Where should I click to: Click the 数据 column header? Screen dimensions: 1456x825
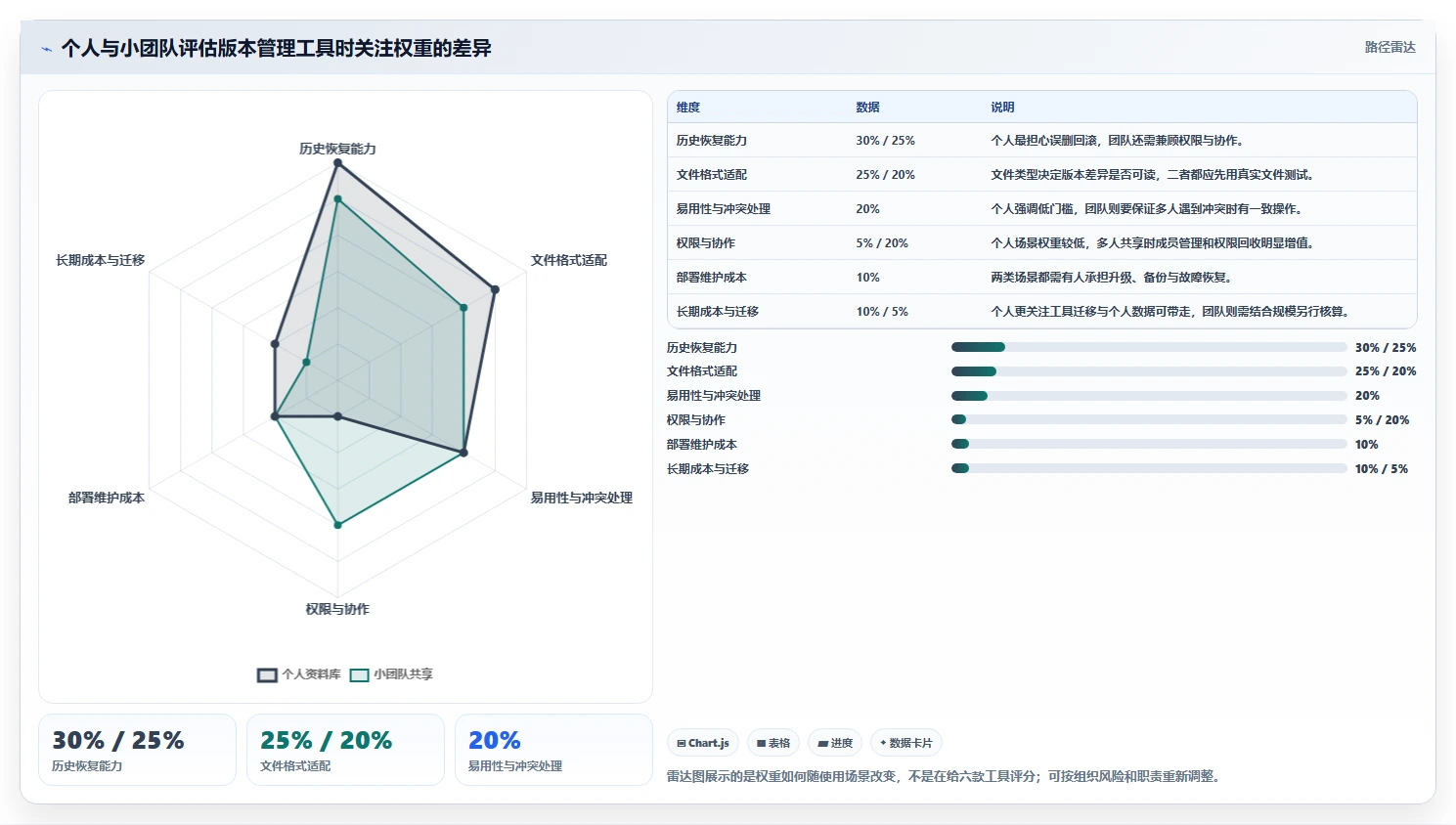pos(867,108)
